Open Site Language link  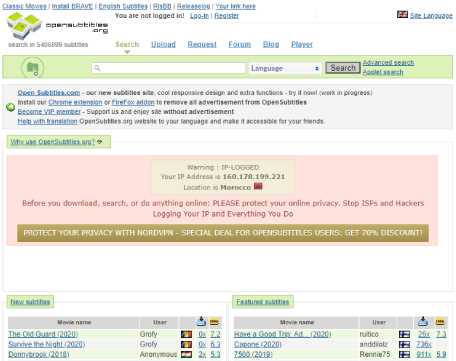coord(431,16)
